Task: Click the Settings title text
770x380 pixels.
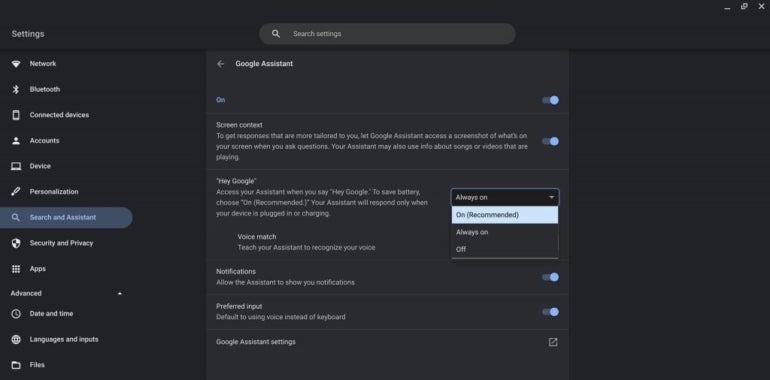Action: tap(28, 34)
